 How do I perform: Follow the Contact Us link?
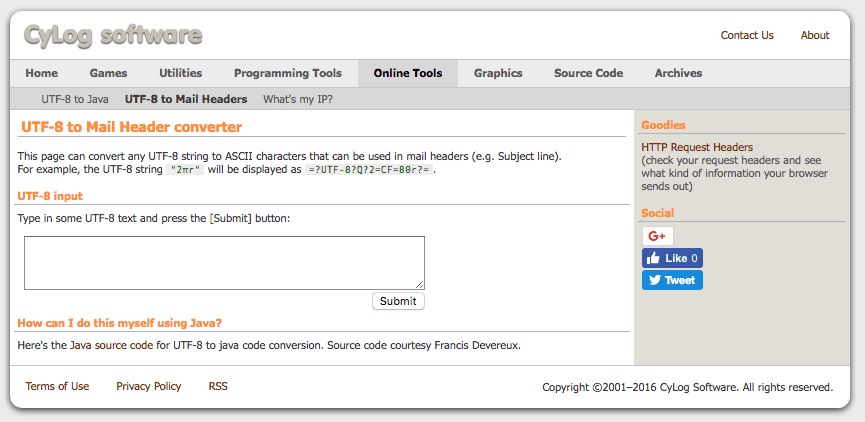pos(747,35)
